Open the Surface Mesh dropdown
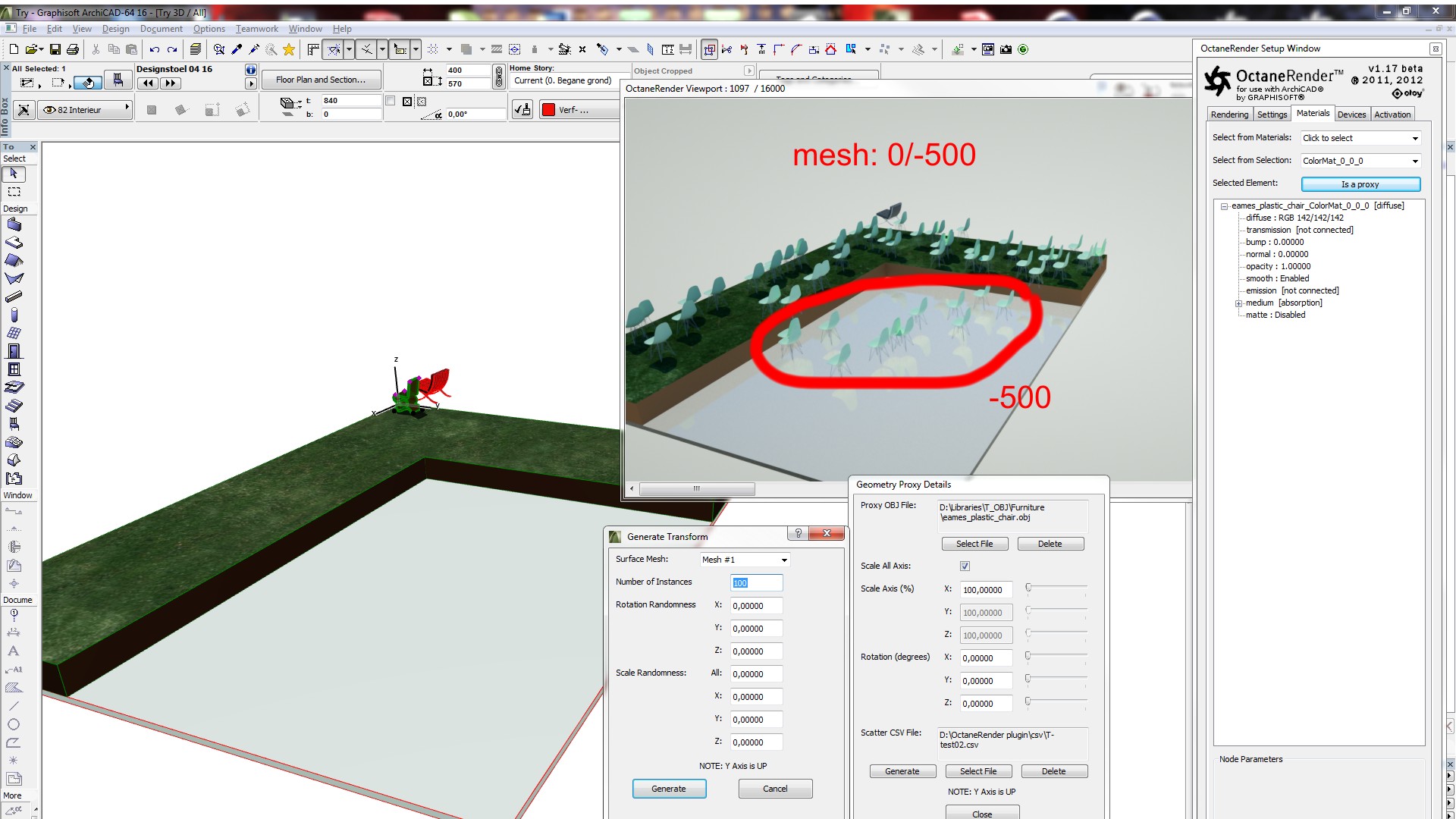 (745, 560)
